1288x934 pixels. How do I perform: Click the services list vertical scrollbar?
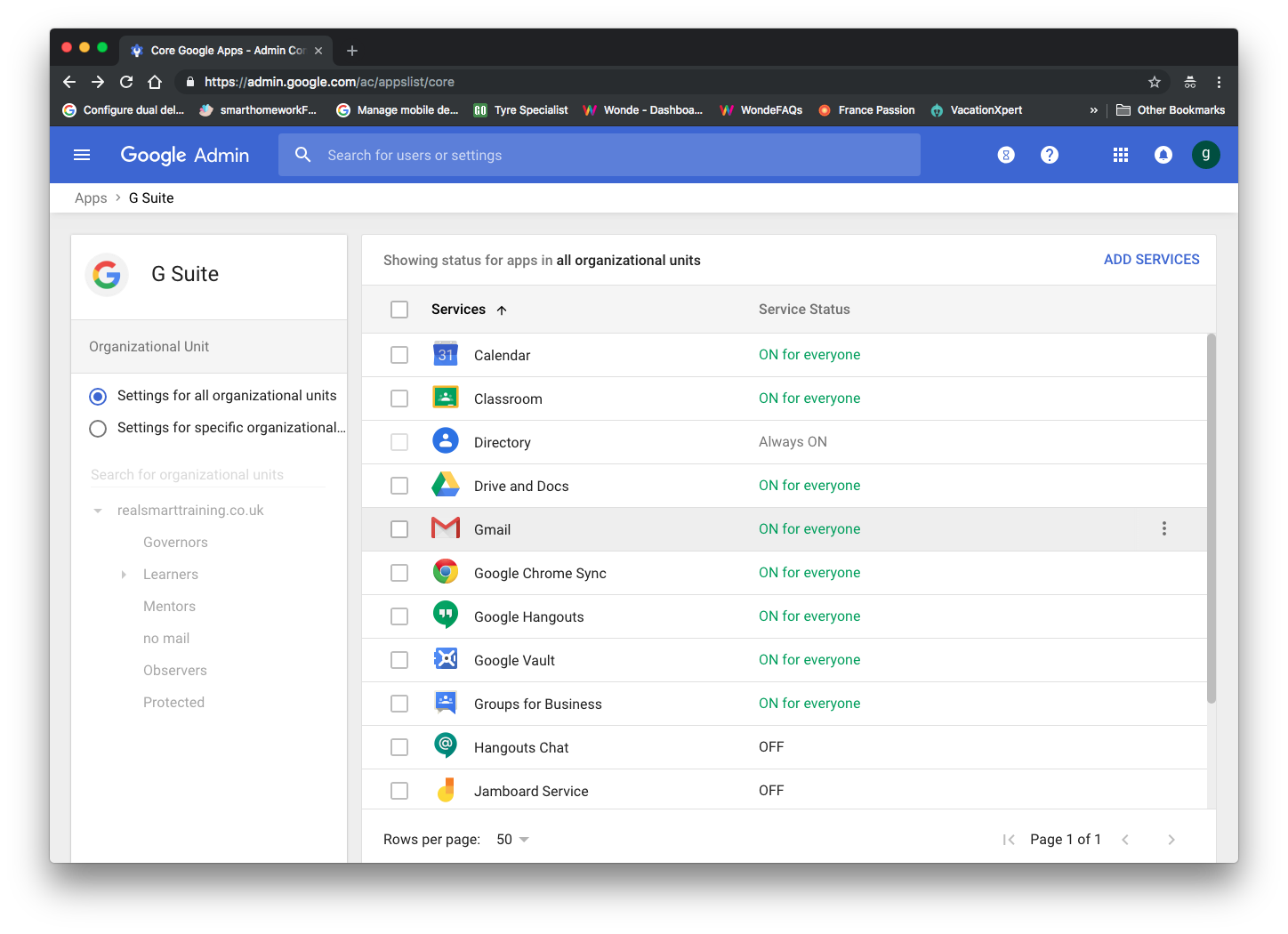tap(1212, 519)
